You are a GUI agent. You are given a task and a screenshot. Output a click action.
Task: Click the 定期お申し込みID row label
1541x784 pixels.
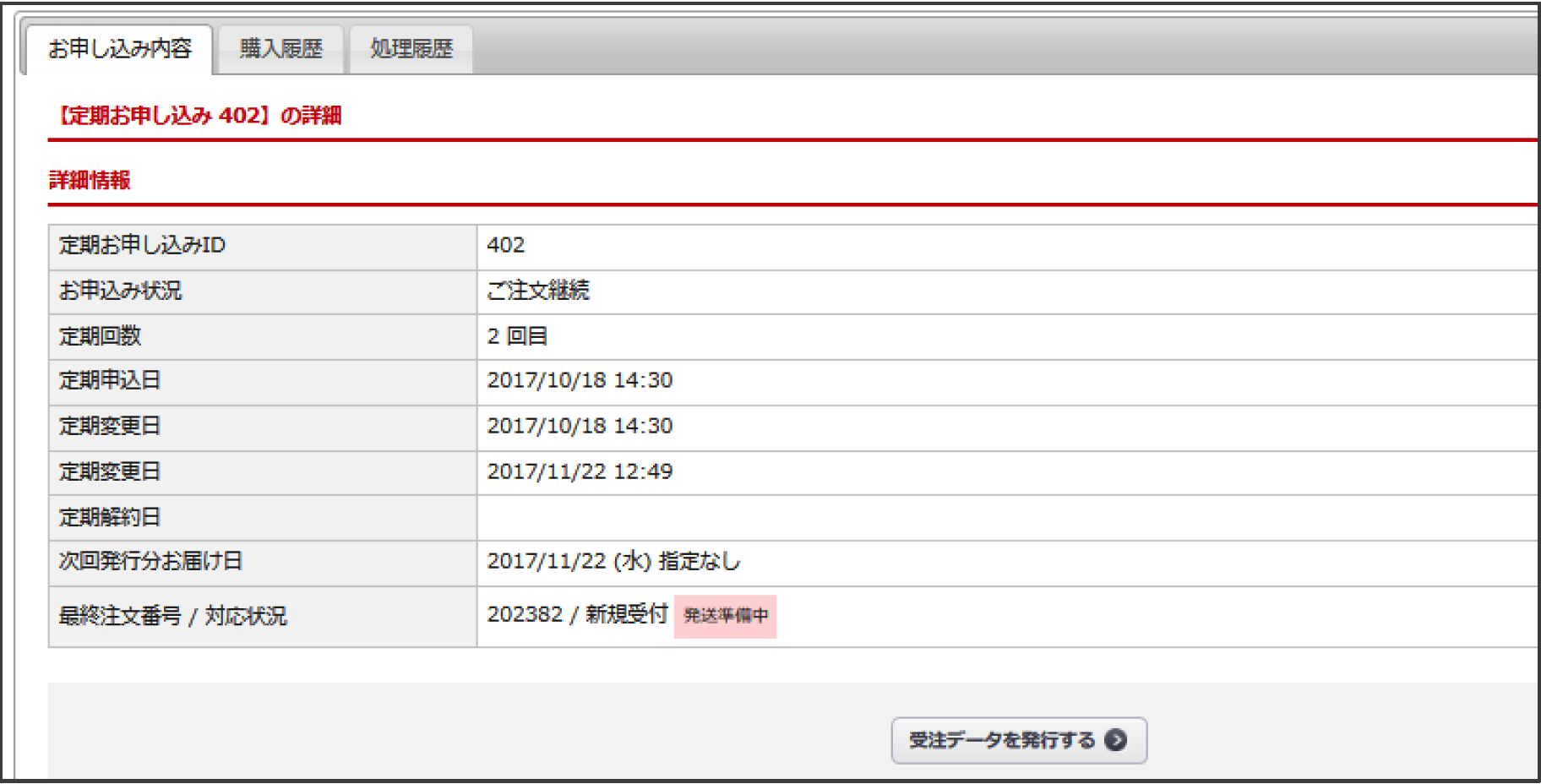pos(142,245)
